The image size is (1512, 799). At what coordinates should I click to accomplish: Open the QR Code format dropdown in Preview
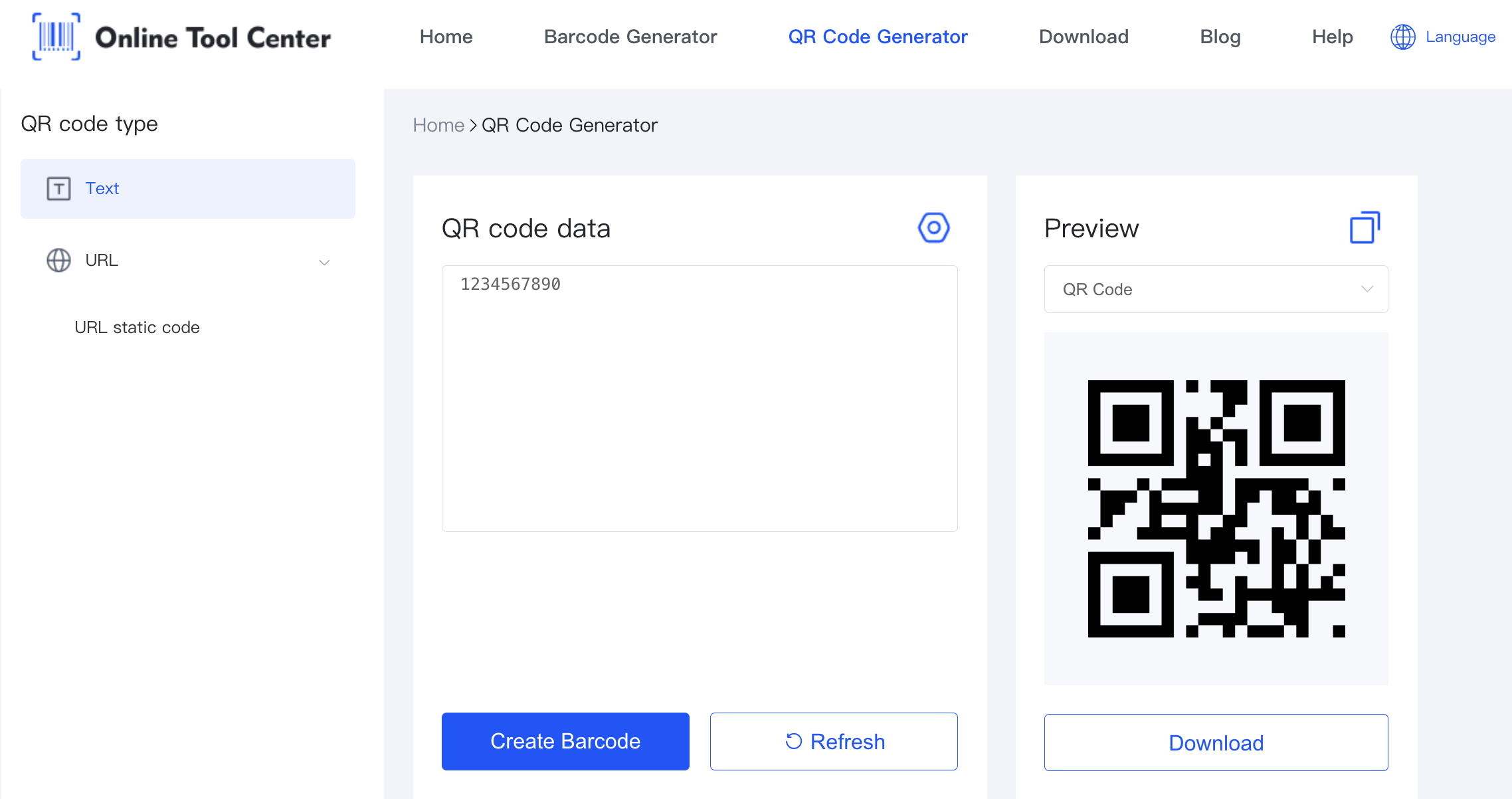[x=1215, y=290]
